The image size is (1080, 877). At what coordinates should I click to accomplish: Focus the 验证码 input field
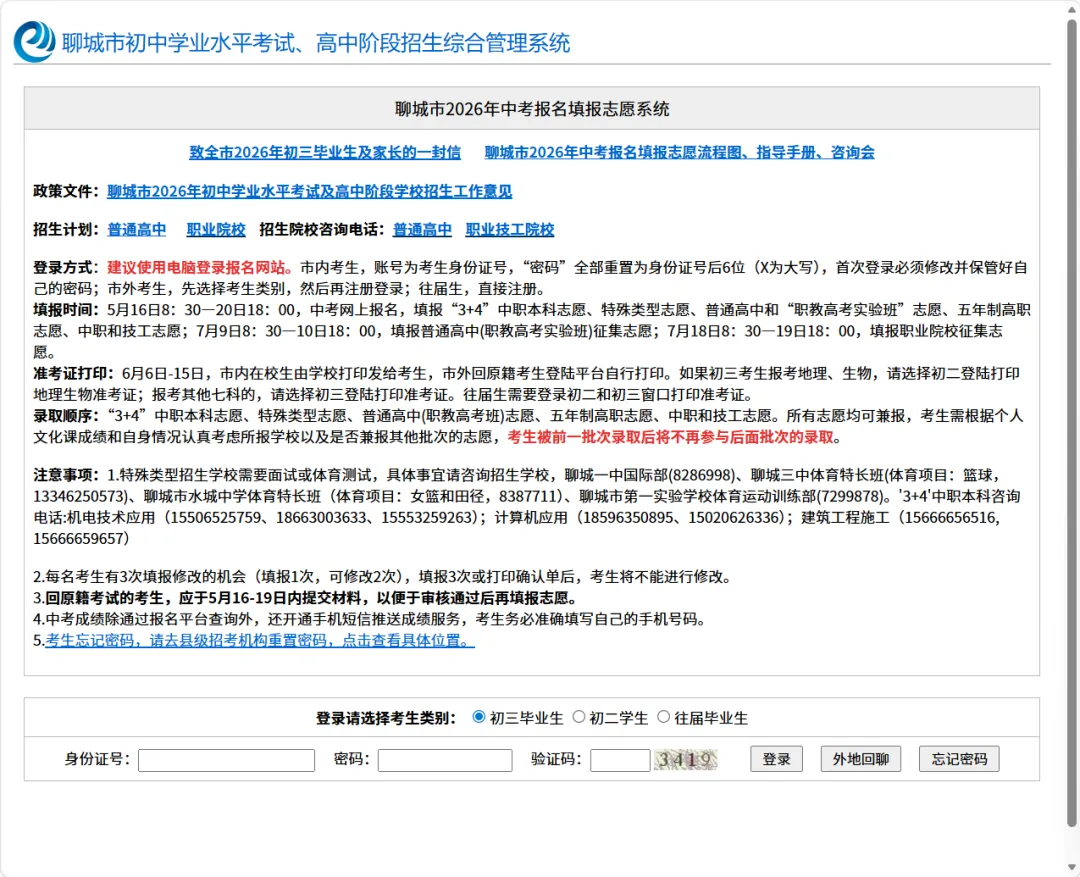point(620,760)
